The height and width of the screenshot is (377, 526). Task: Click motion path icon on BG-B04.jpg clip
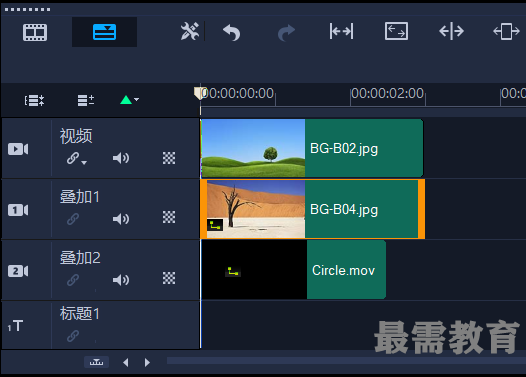(x=215, y=225)
